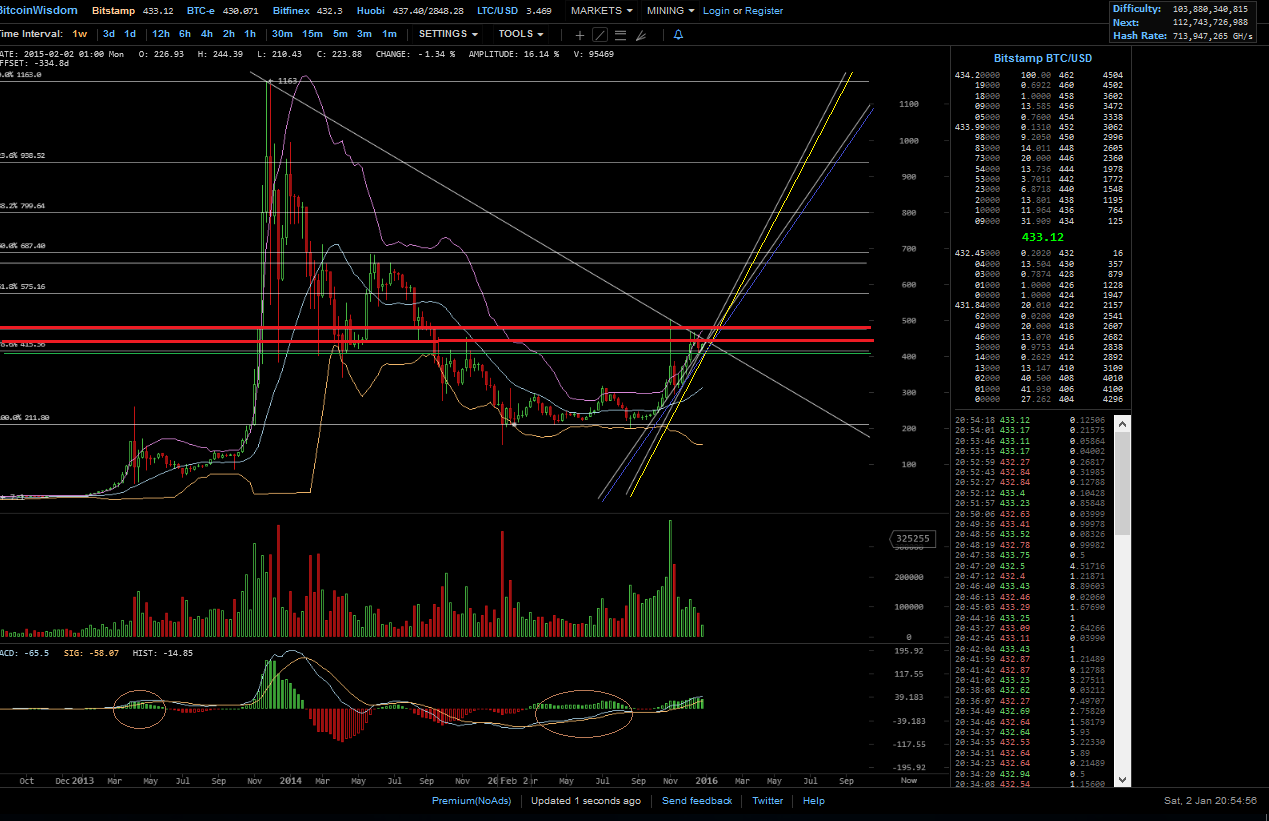Set time interval to 4h

tap(207, 34)
